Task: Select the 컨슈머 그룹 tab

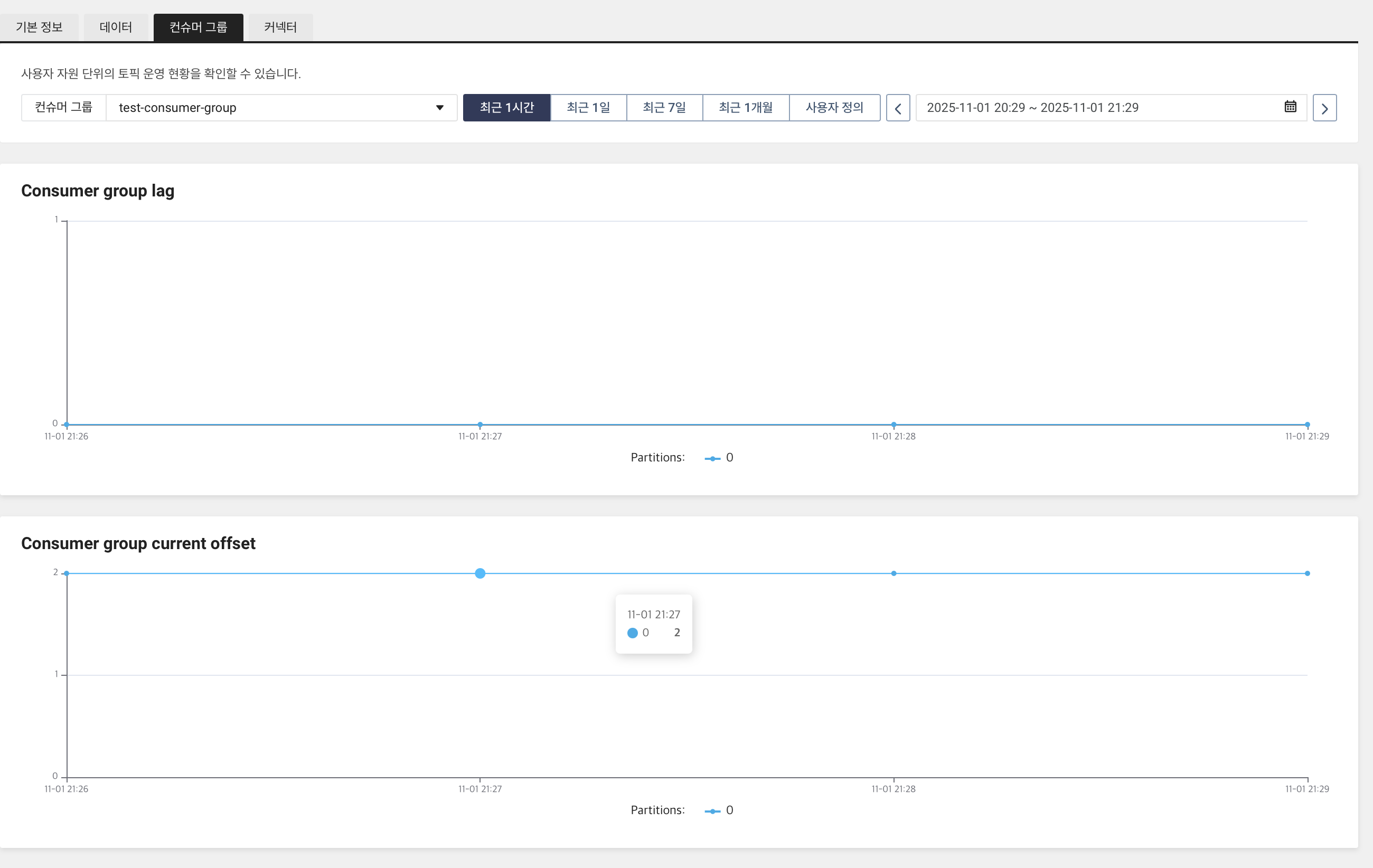Action: (x=199, y=27)
